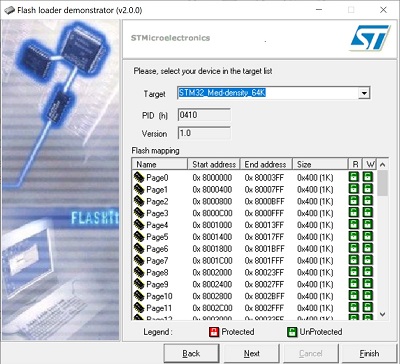
Task: Select the Page5 size 0x400 (1K)
Action: click(x=315, y=237)
